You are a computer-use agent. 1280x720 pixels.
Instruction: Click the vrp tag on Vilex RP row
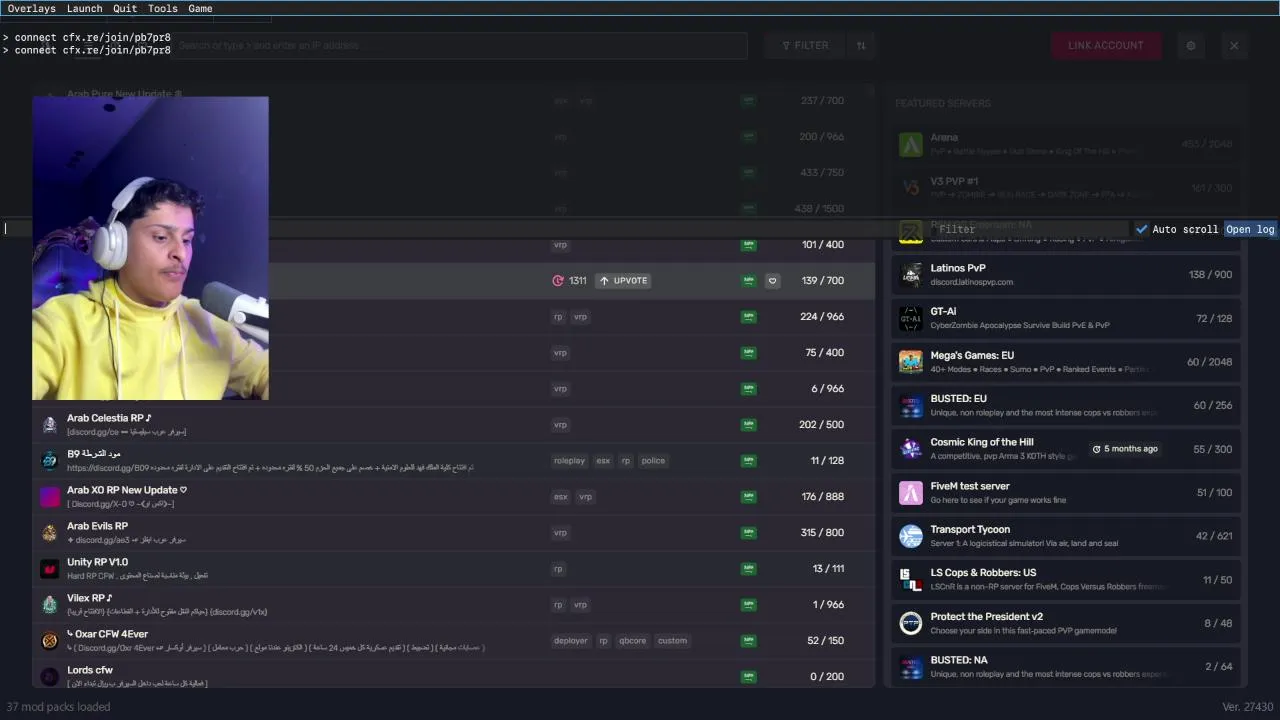[580, 605]
